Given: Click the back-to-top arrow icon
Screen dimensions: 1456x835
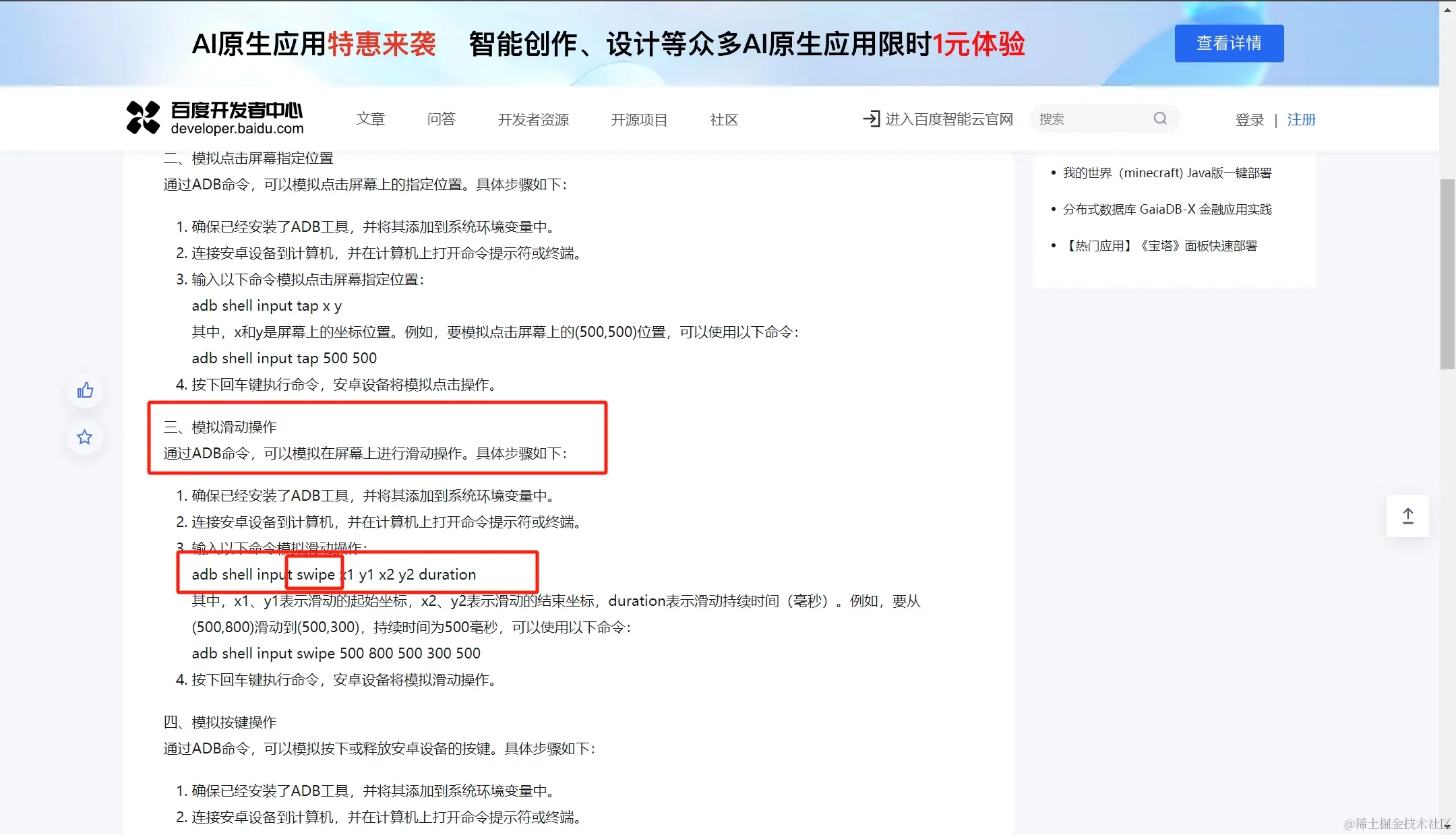Looking at the screenshot, I should 1407,516.
